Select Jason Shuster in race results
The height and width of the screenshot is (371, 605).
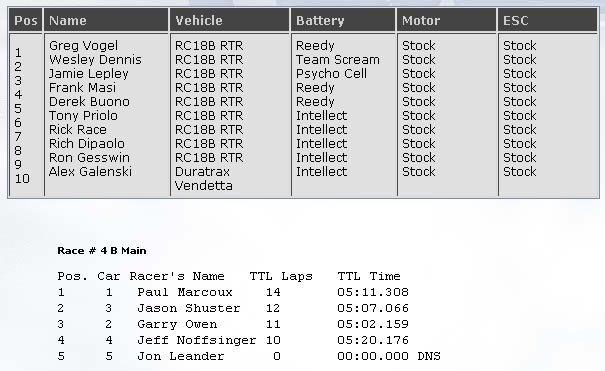(x=189, y=308)
